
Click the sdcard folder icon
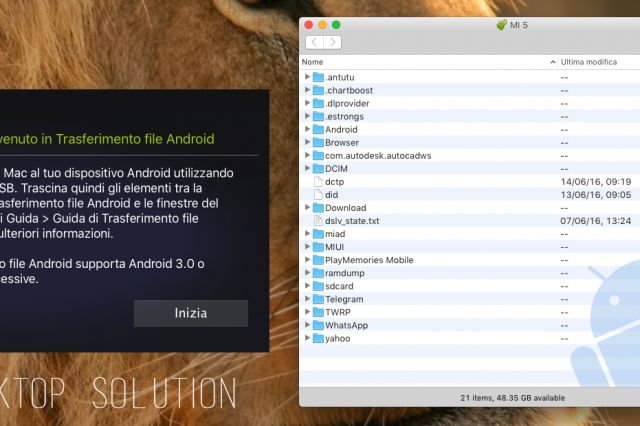[318, 286]
